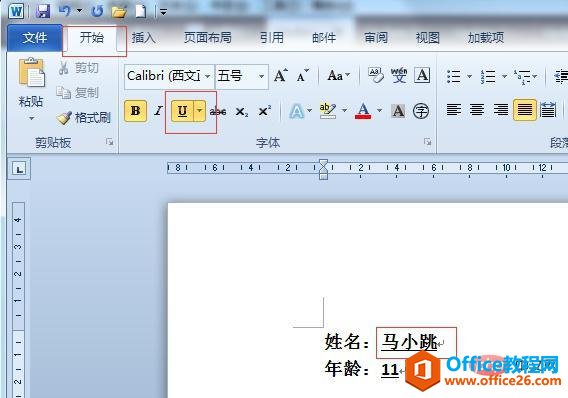Image resolution: width=568 pixels, height=398 pixels.
Task: Center the paragraph text
Action: point(477,109)
